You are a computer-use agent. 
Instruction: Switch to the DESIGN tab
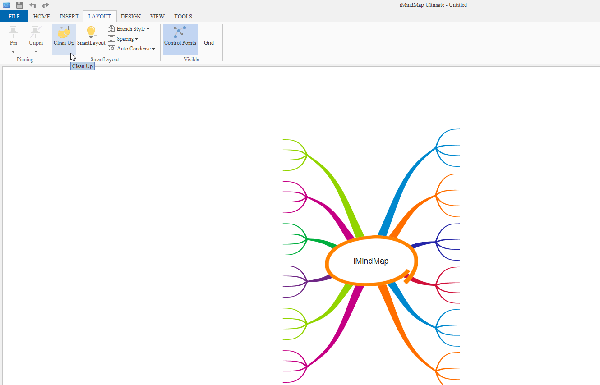pyautogui.click(x=130, y=16)
